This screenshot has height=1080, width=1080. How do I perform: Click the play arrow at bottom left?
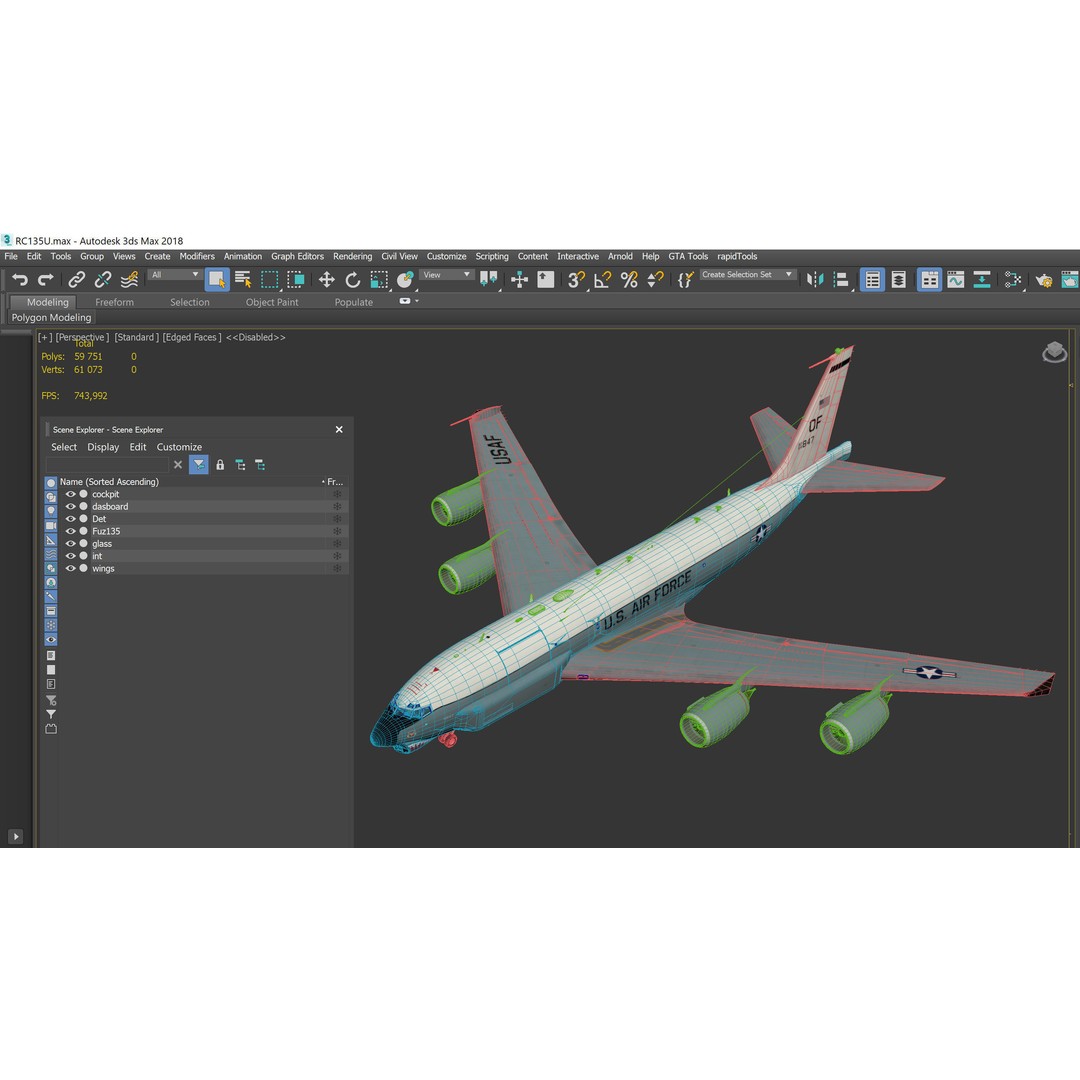pyautogui.click(x=16, y=836)
